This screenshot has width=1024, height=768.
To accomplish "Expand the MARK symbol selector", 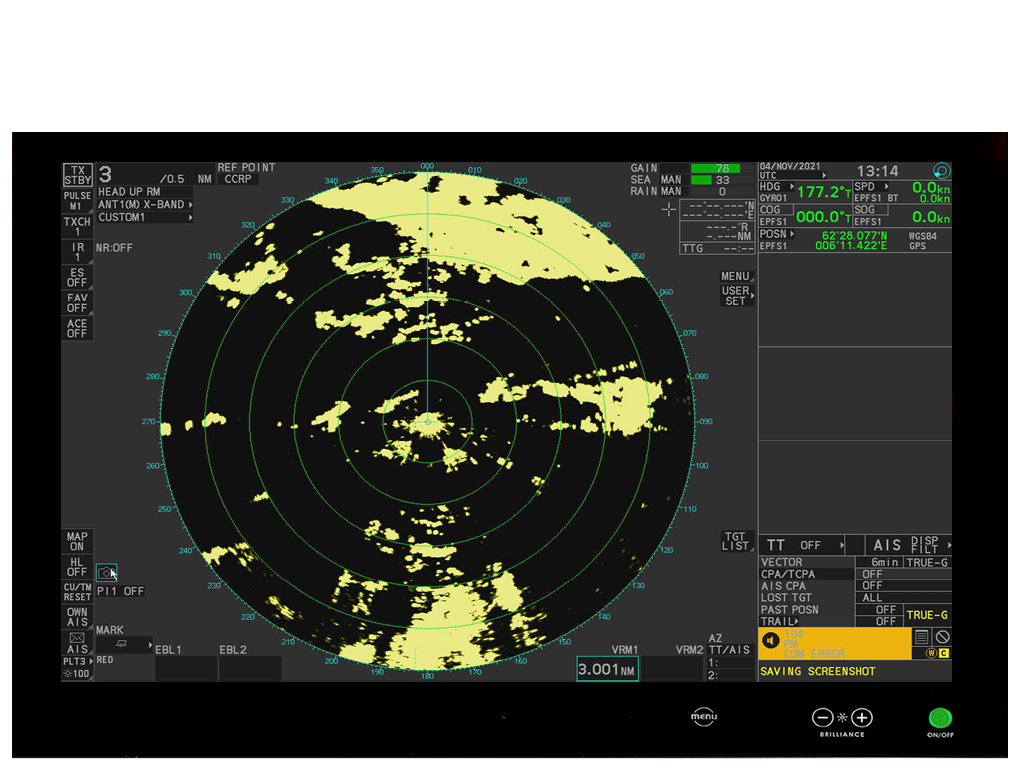I will point(124,644).
